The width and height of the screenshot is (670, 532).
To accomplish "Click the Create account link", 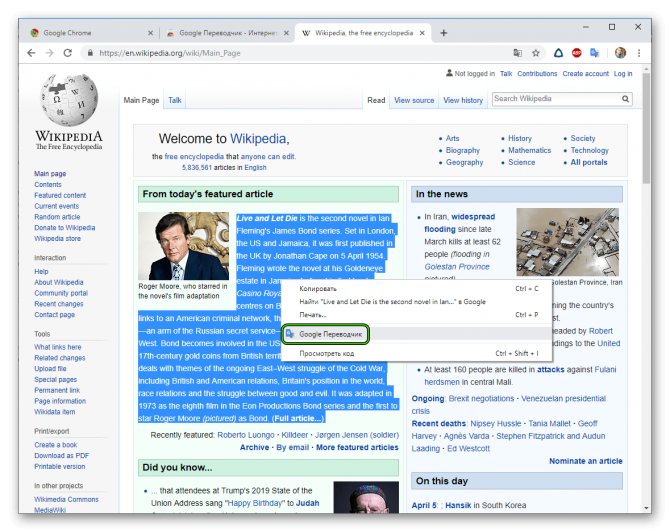I will 585,73.
